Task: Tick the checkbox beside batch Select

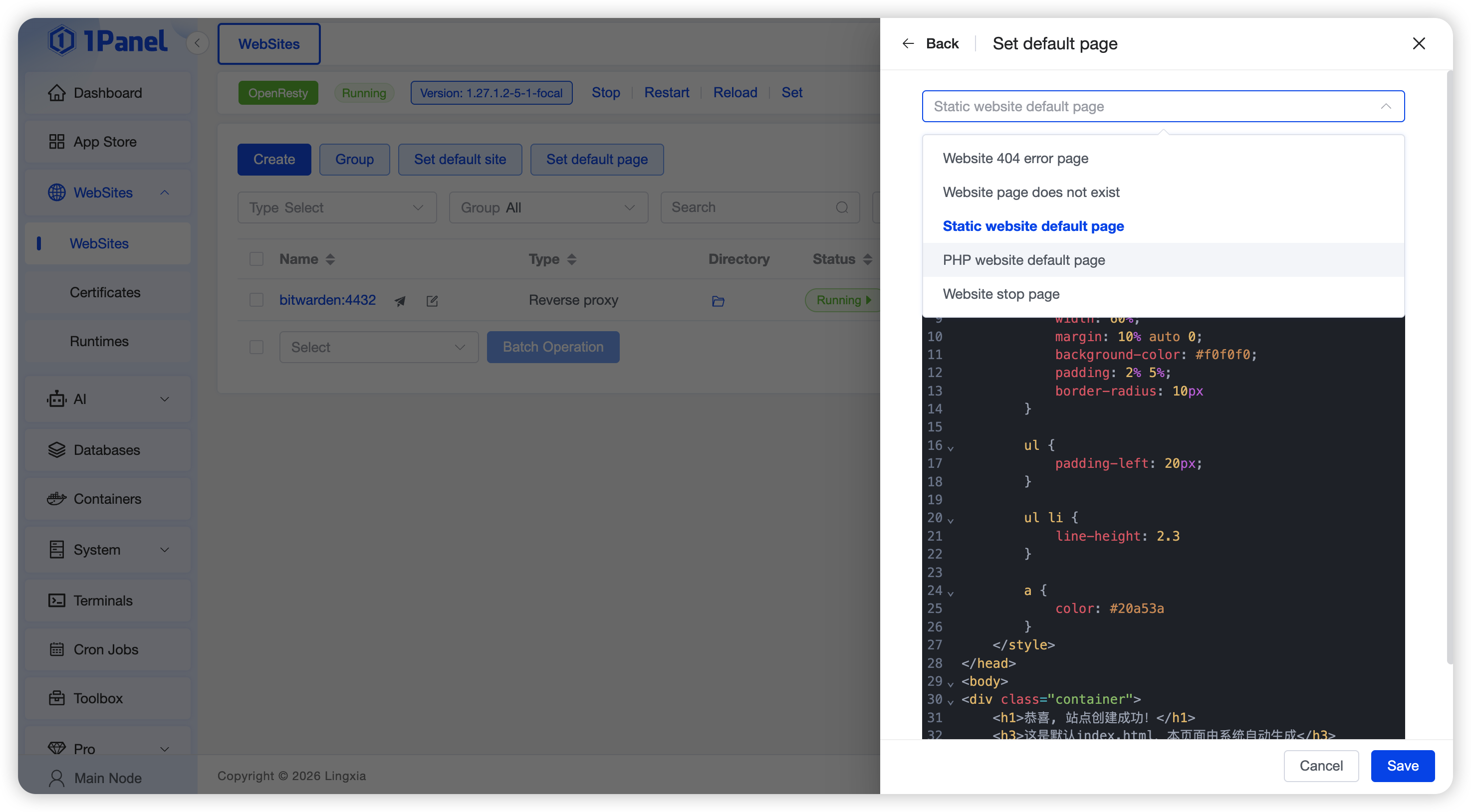Action: [256, 347]
